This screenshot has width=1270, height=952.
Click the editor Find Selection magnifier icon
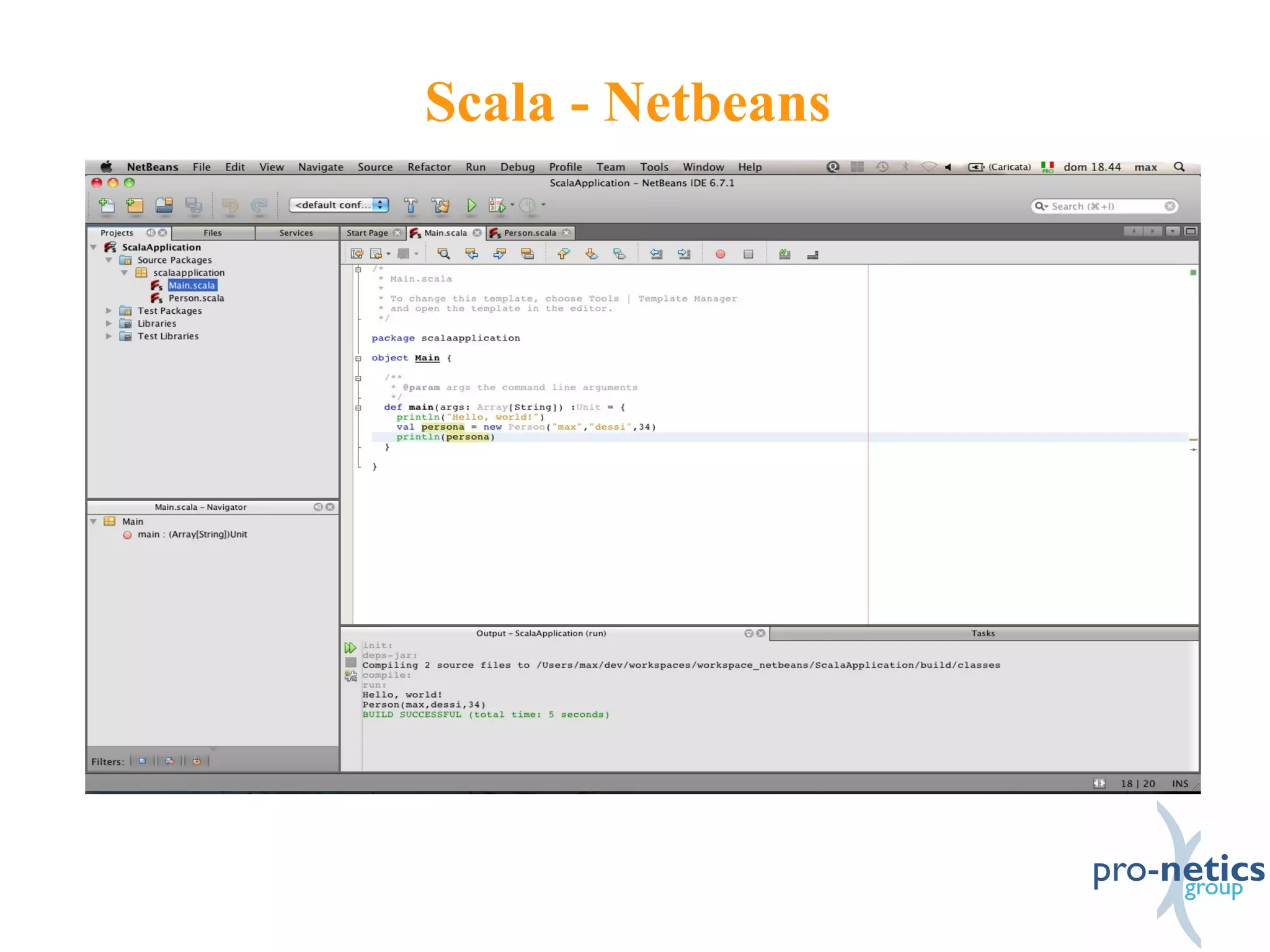(443, 254)
